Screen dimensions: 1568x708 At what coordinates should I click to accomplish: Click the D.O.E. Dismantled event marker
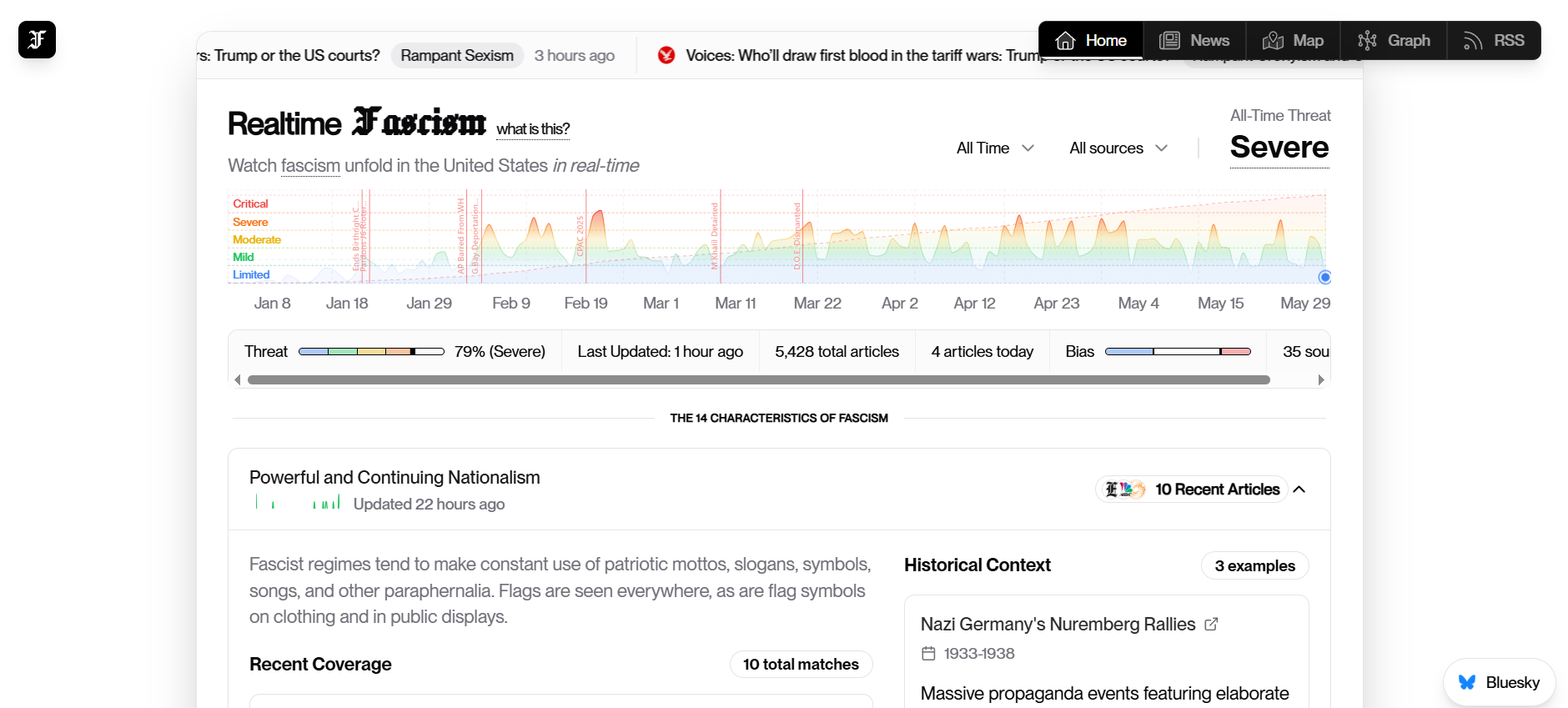(x=797, y=236)
